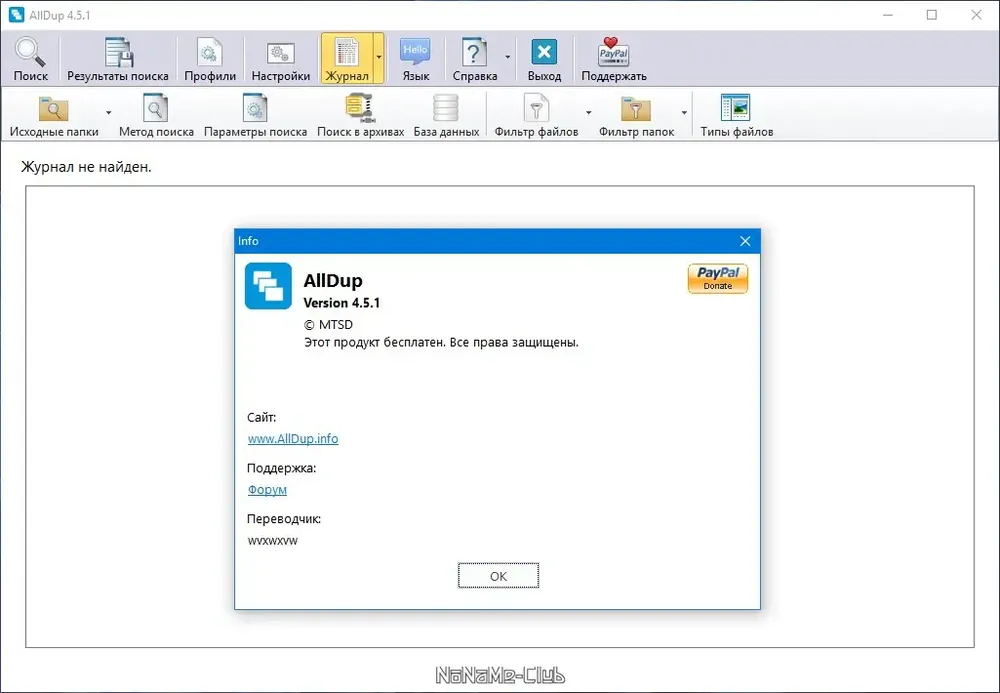1000x693 pixels.
Task: Expand the Журнал dropdown arrow
Action: tap(379, 58)
